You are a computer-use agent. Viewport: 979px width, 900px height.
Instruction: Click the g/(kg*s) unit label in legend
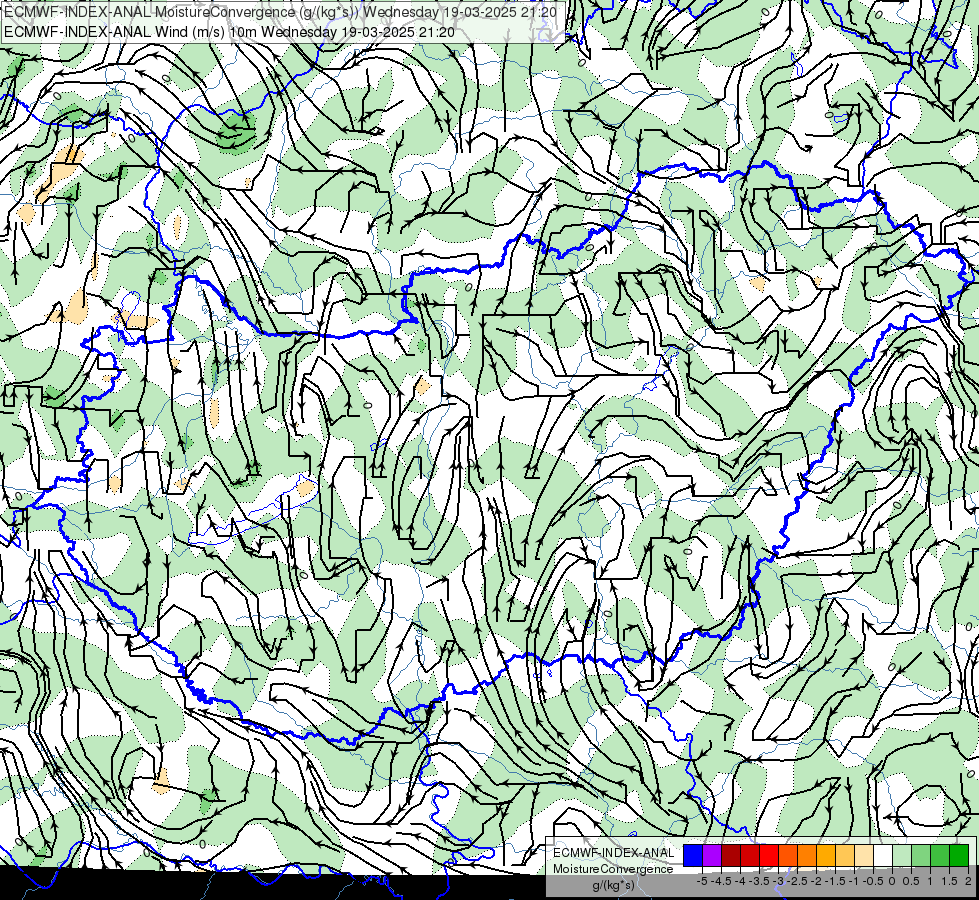pyautogui.click(x=613, y=886)
